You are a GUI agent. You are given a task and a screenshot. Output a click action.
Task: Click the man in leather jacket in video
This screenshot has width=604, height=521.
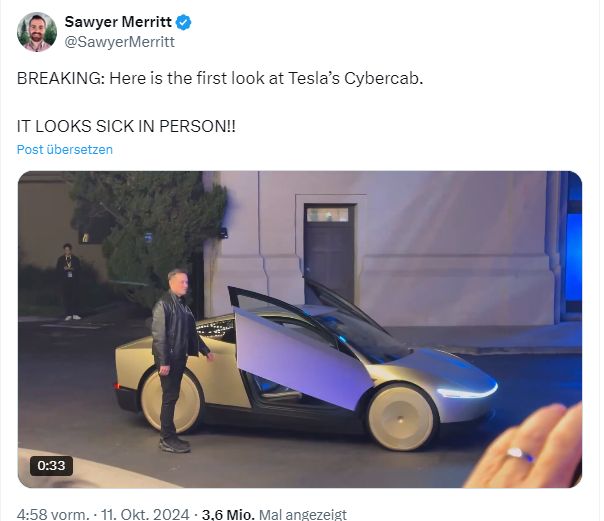(x=175, y=360)
